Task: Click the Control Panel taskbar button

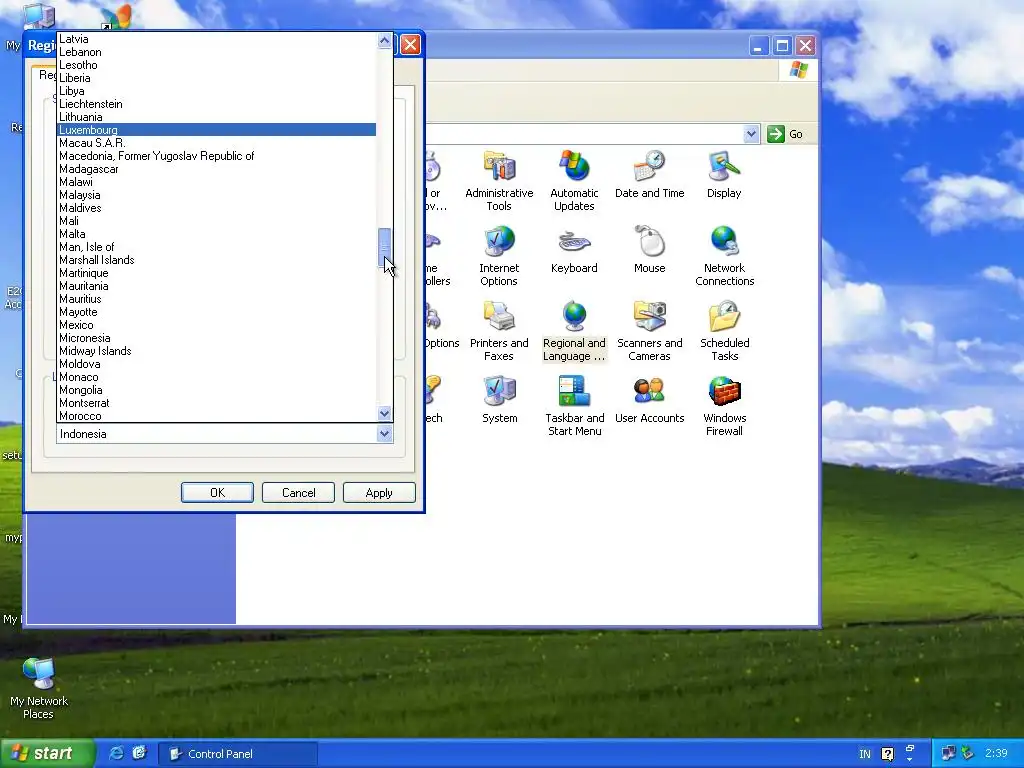Action: tap(238, 754)
